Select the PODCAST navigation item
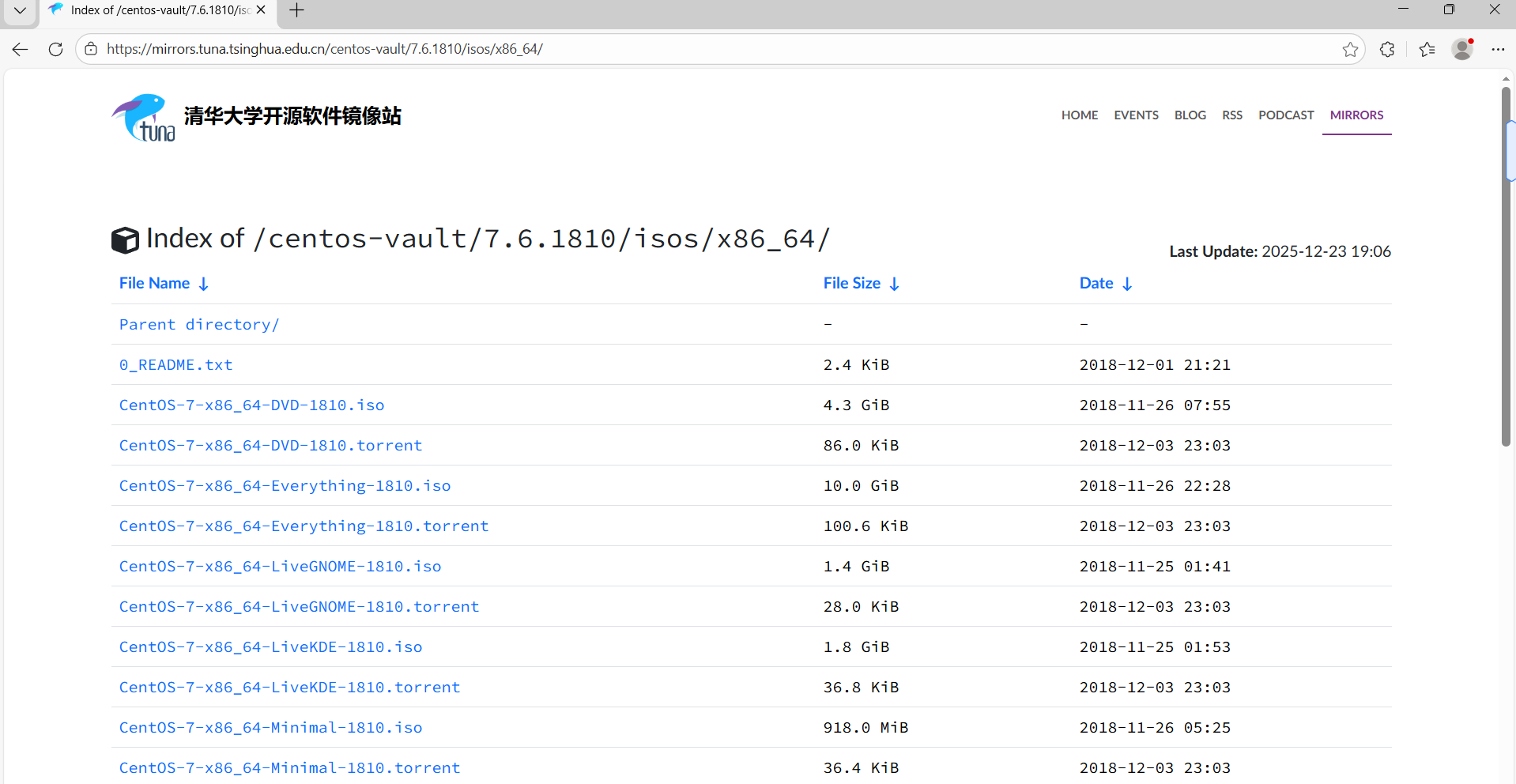The image size is (1516, 784). pyautogui.click(x=1285, y=115)
